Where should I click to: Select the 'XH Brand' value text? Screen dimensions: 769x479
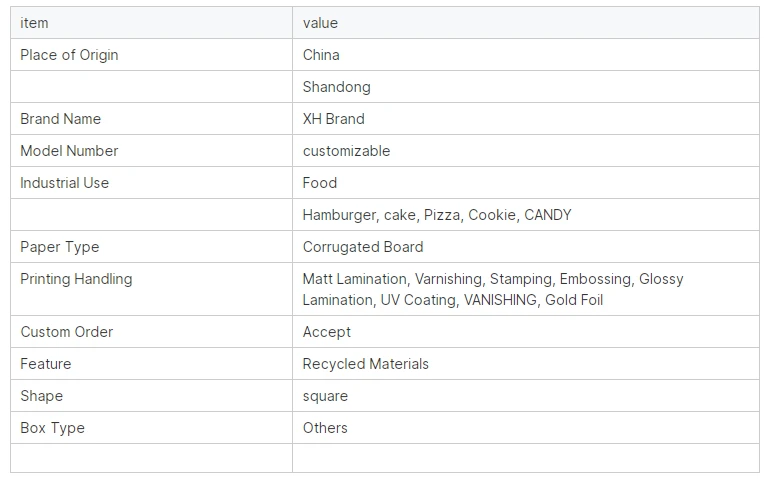(333, 119)
